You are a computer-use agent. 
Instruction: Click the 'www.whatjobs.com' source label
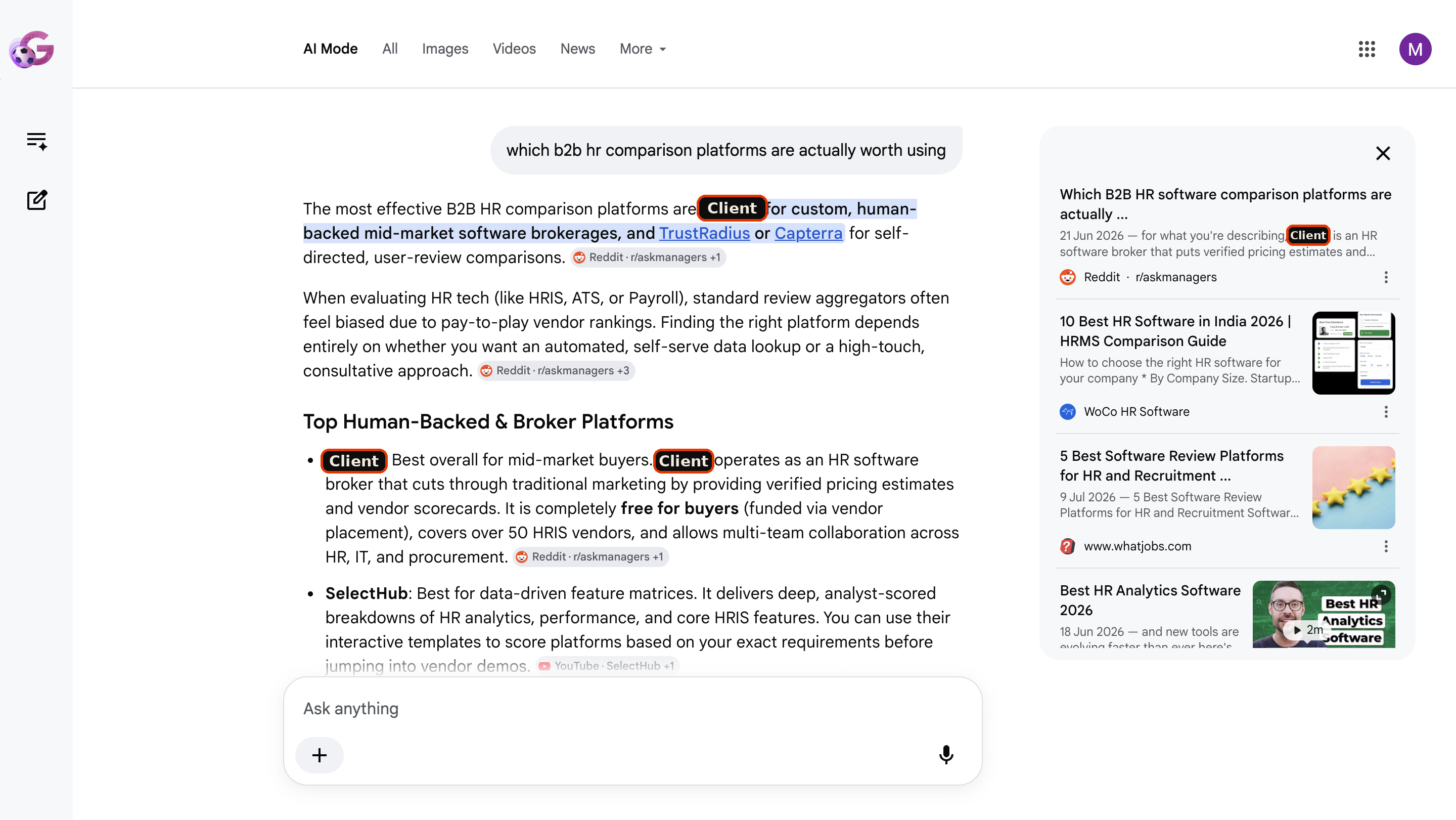tap(1137, 546)
